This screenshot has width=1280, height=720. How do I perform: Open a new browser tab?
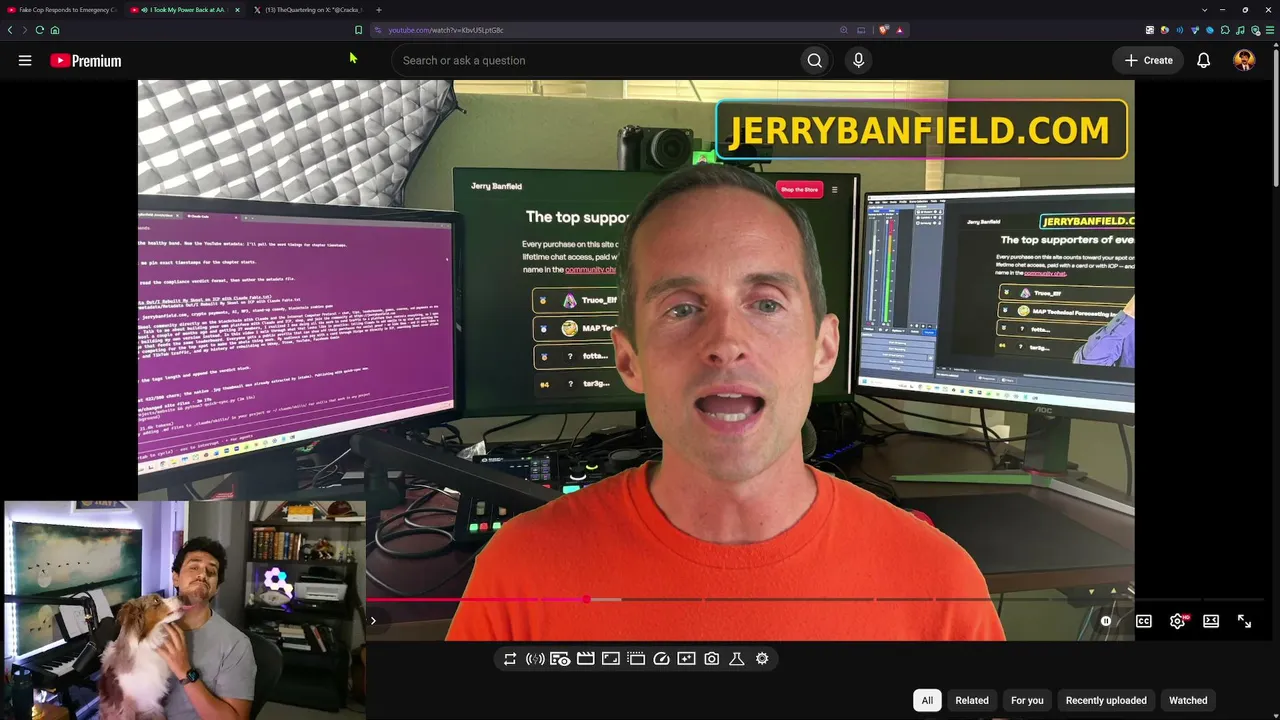click(378, 10)
